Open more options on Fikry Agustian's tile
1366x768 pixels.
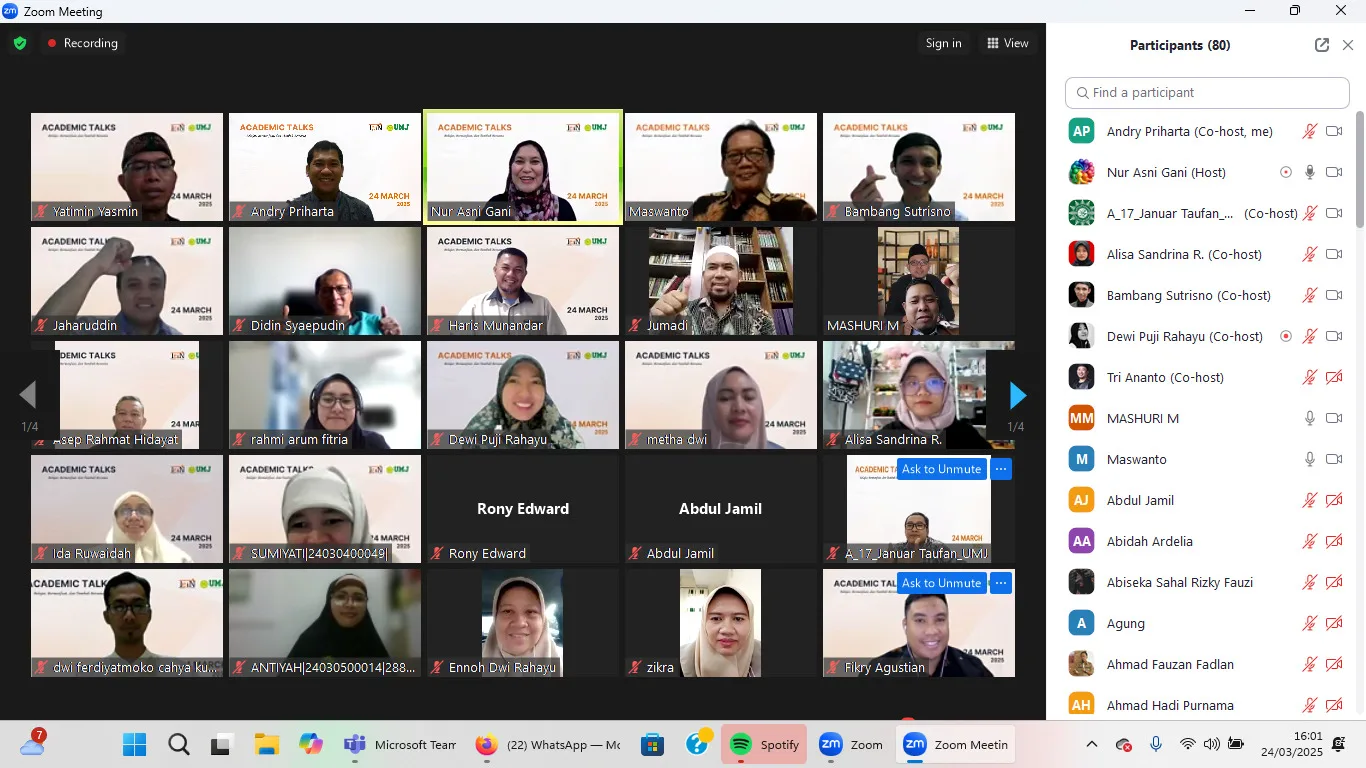[x=1001, y=583]
